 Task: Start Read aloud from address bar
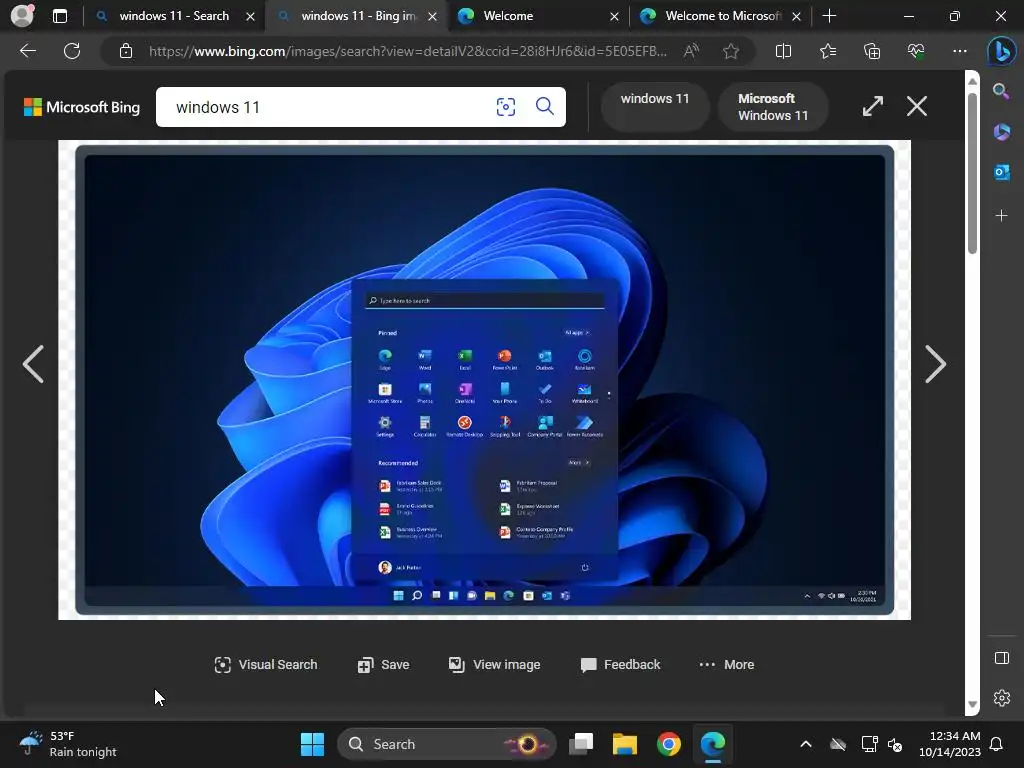(x=691, y=51)
